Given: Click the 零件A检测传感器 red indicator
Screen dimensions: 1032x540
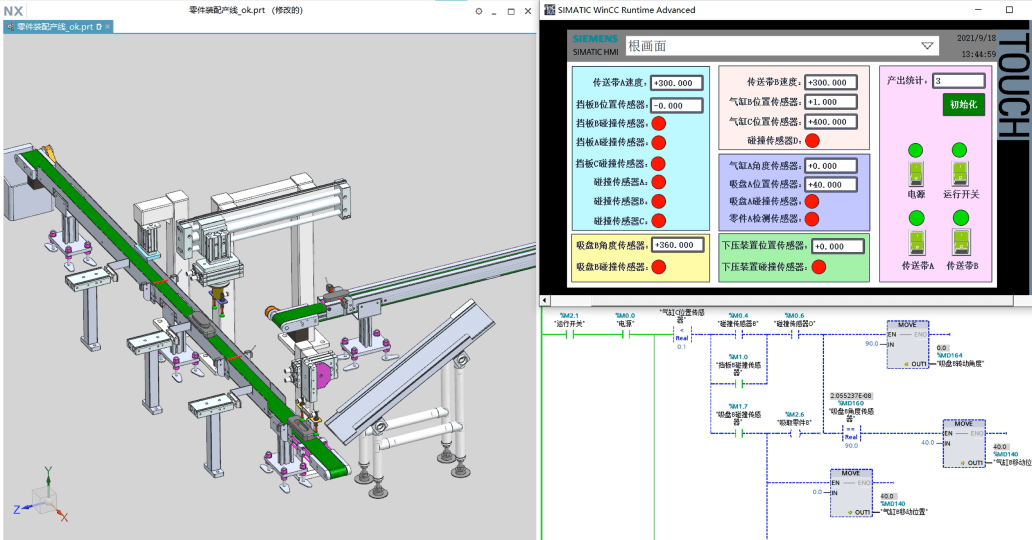Looking at the screenshot, I should (812, 219).
